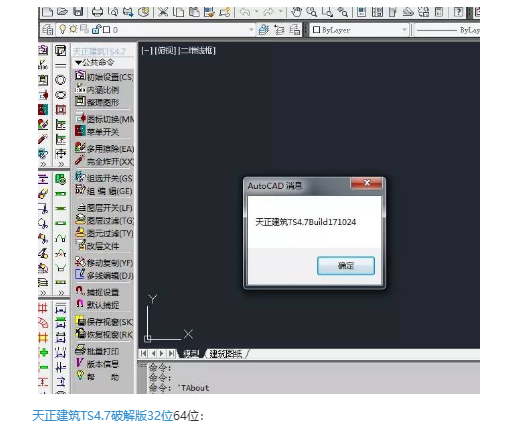516x427 pixels.
Task: Click the Copy icon in toolbar
Action: [x=179, y=12]
